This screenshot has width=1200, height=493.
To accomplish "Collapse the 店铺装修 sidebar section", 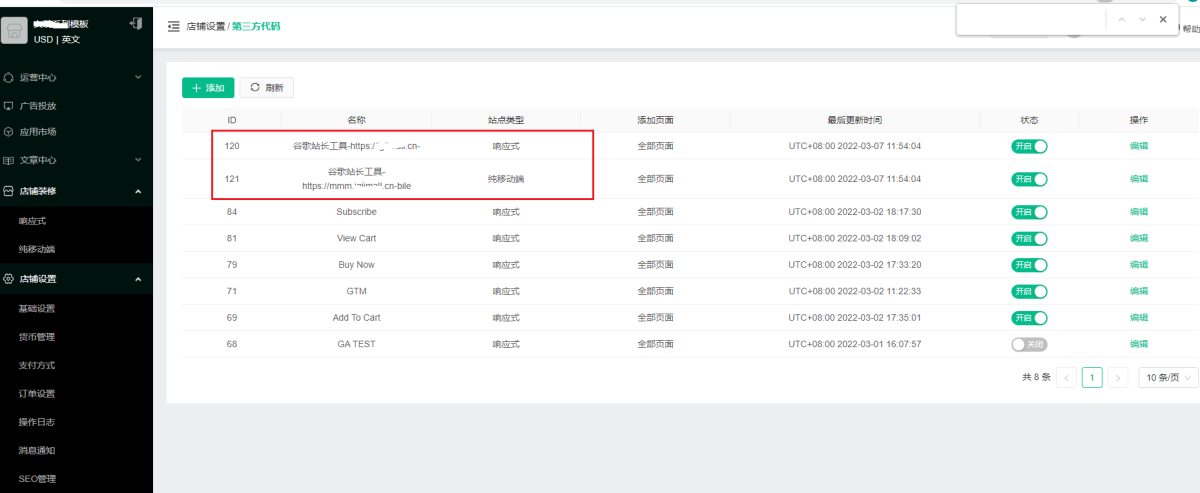I will [138, 190].
